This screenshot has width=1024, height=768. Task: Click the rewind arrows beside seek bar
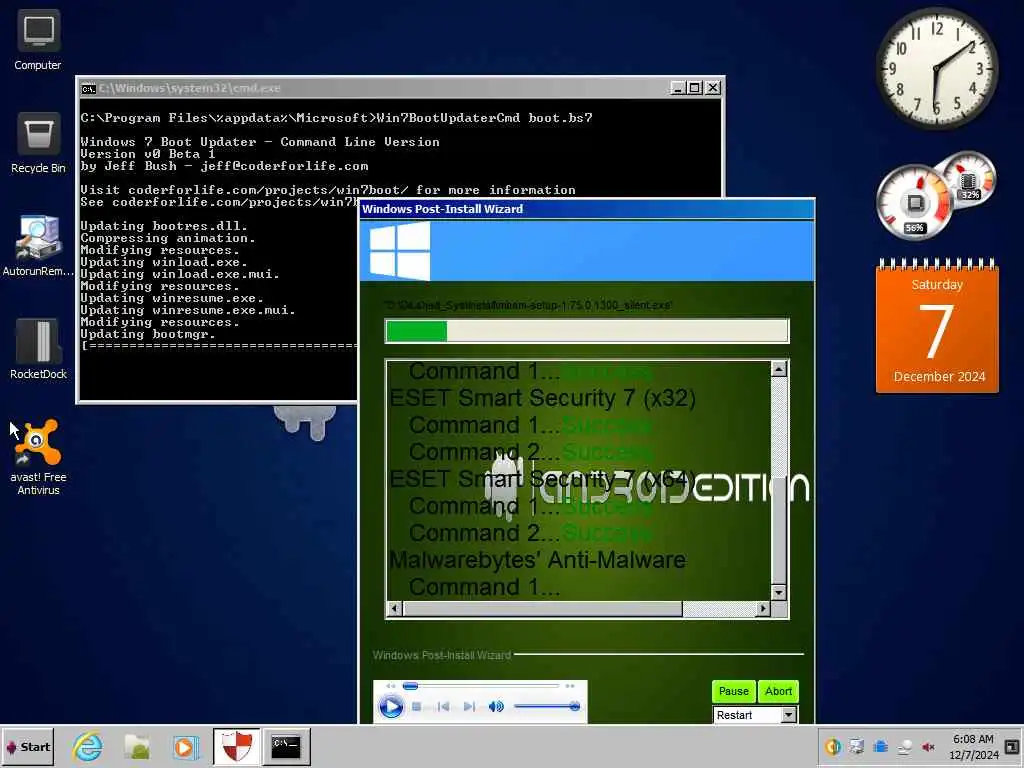click(x=391, y=686)
